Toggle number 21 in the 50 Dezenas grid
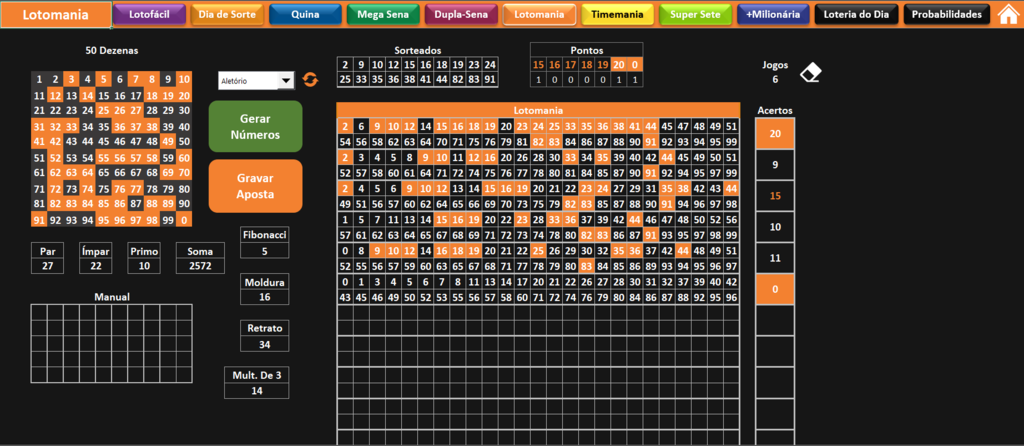Screen dimensions: 1024x446 pyautogui.click(x=39, y=110)
